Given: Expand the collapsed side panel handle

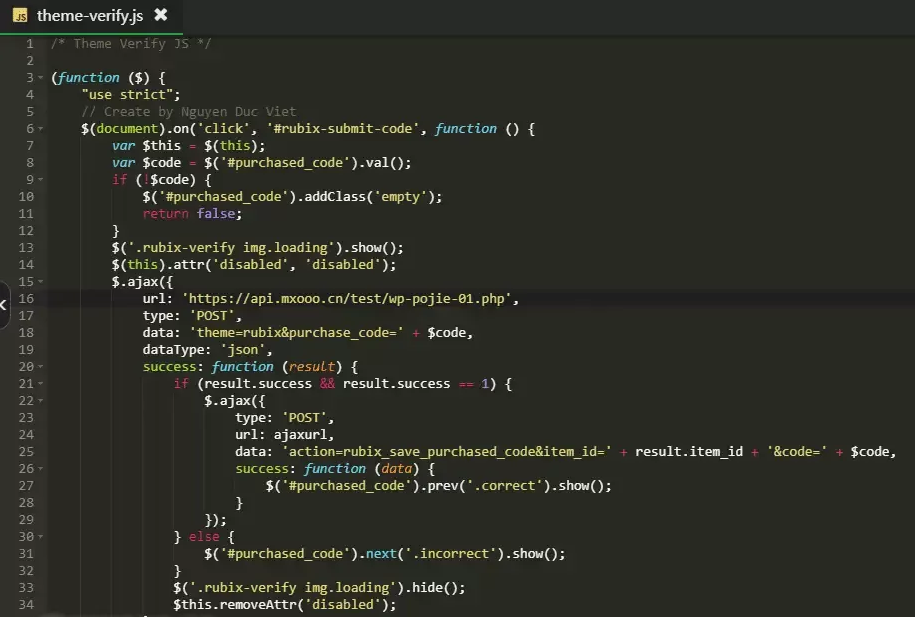Looking at the screenshot, I should coord(3,305).
